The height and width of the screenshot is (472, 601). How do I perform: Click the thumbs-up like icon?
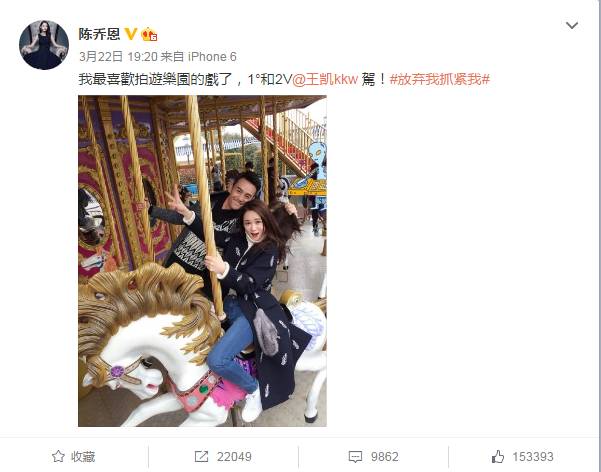498,456
